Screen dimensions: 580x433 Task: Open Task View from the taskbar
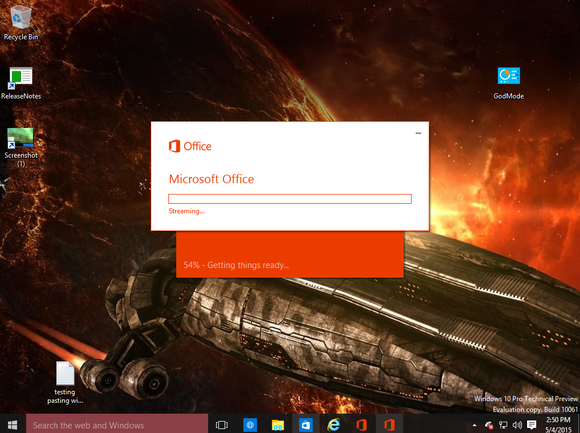point(222,425)
